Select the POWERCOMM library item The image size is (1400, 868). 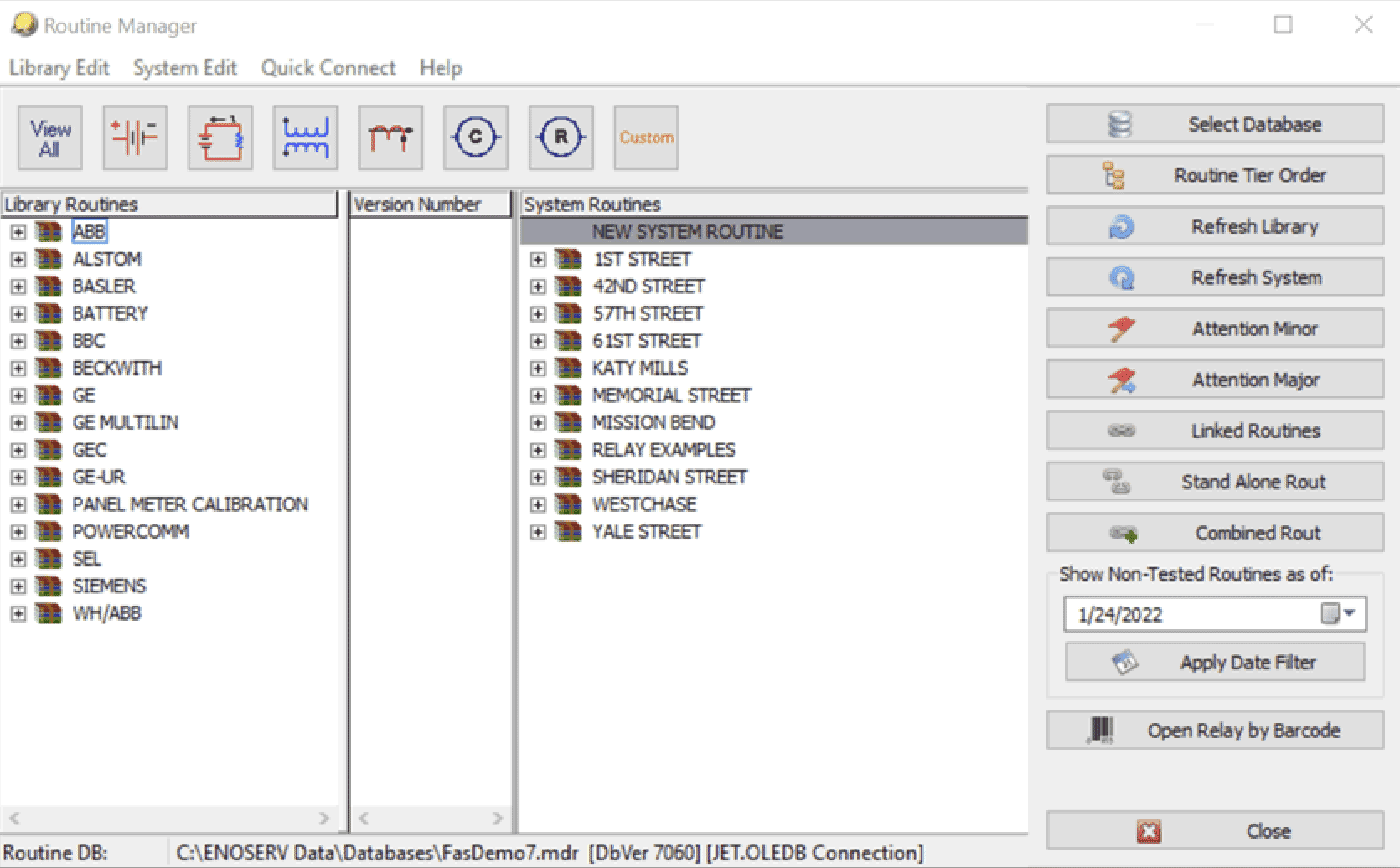pos(131,531)
